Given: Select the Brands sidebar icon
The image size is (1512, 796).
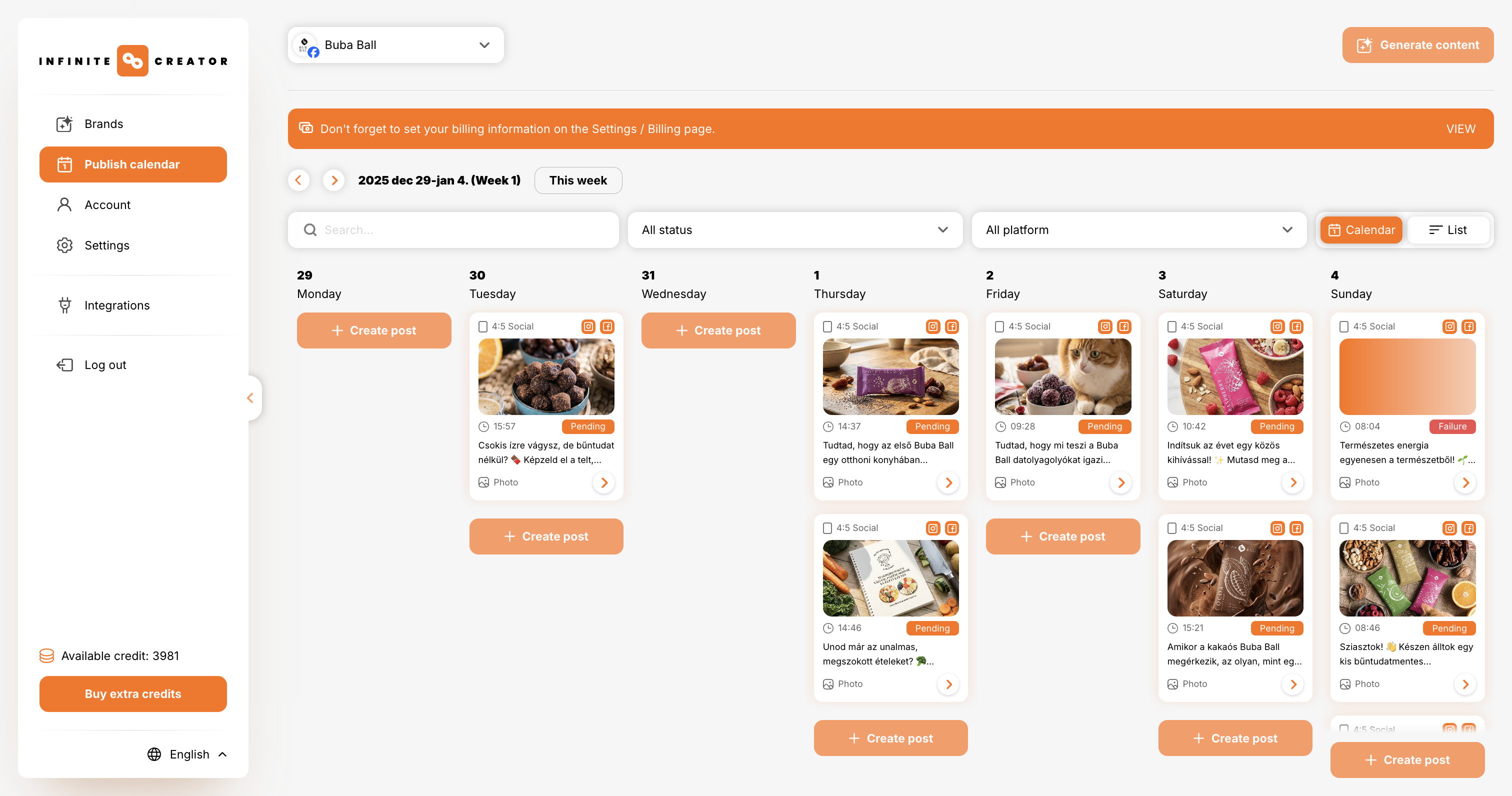Looking at the screenshot, I should (x=64, y=124).
